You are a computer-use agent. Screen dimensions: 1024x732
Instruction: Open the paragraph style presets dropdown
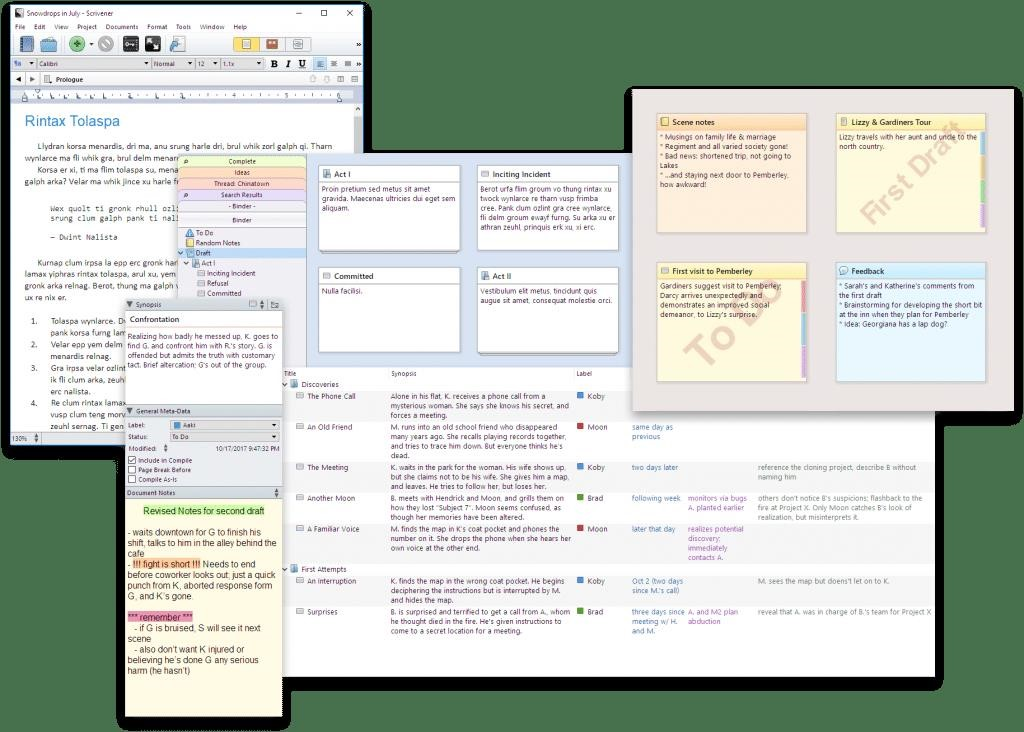pos(24,64)
